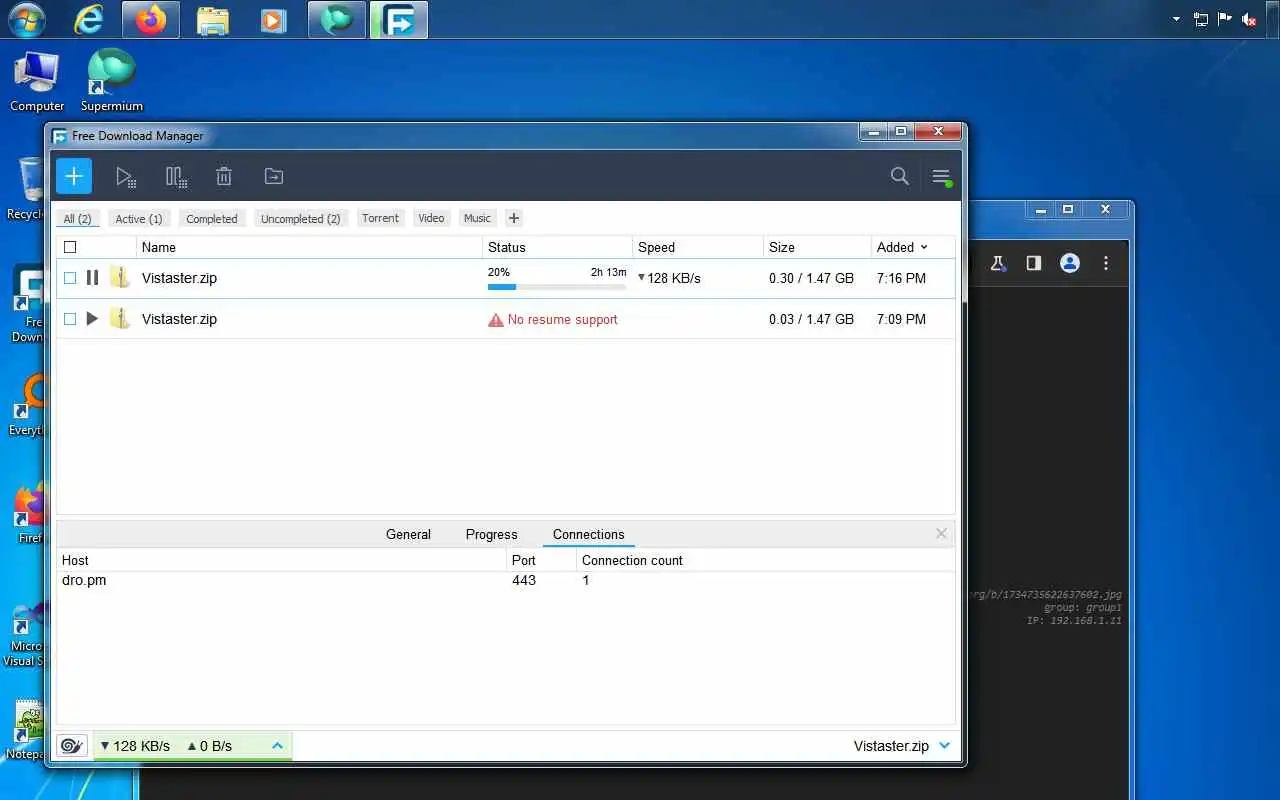The height and width of the screenshot is (800, 1280).
Task: Click the zip icon of the 7:16 PM download
Action: [x=120, y=278]
